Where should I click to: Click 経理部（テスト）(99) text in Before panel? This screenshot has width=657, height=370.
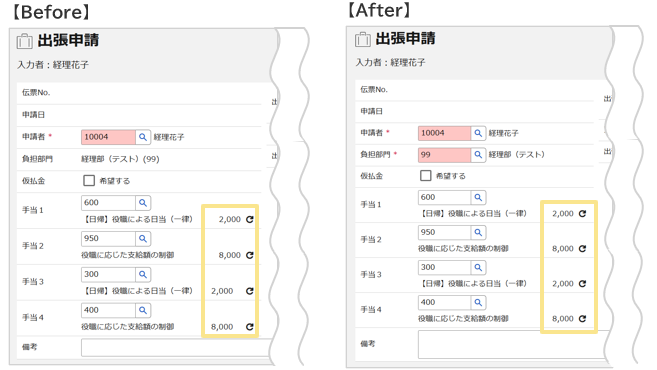(x=120, y=159)
